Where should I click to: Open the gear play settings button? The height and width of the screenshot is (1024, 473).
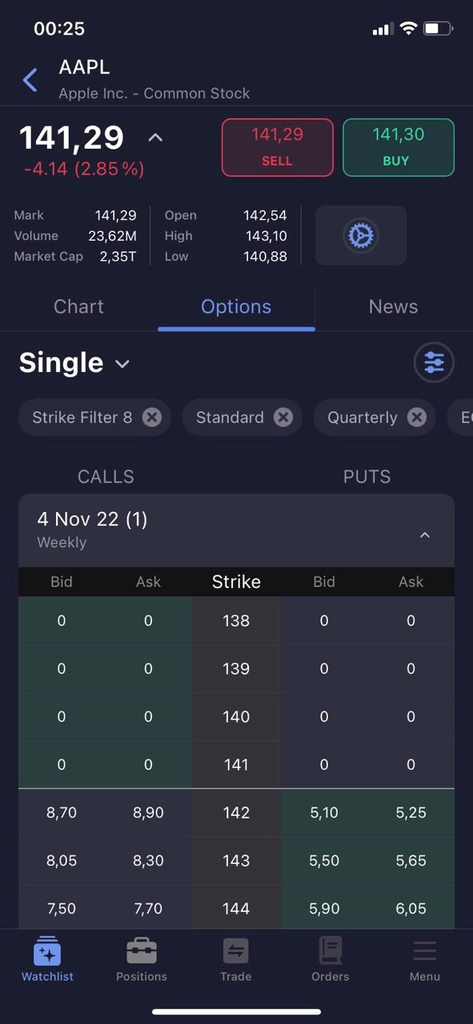pos(361,235)
